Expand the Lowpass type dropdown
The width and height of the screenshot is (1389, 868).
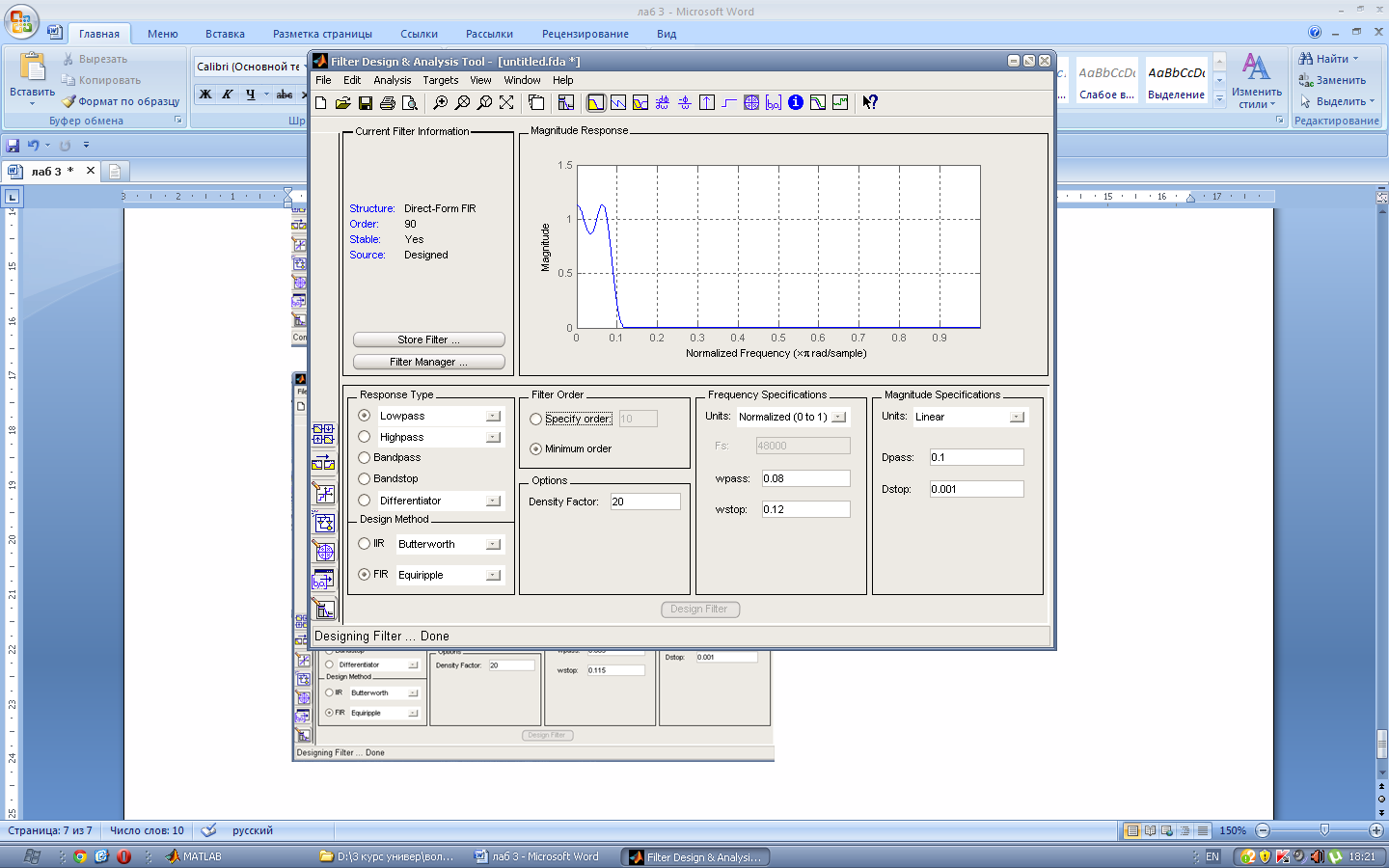coord(493,416)
